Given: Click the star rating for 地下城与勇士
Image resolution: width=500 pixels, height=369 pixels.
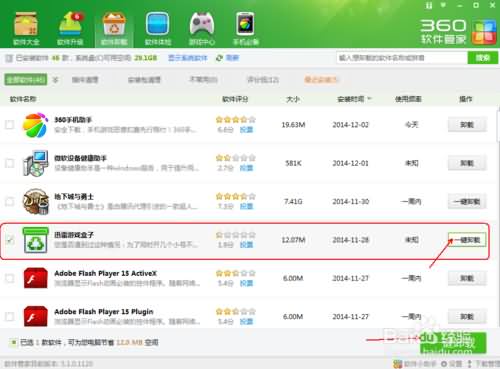Looking at the screenshot, I should point(235,196).
